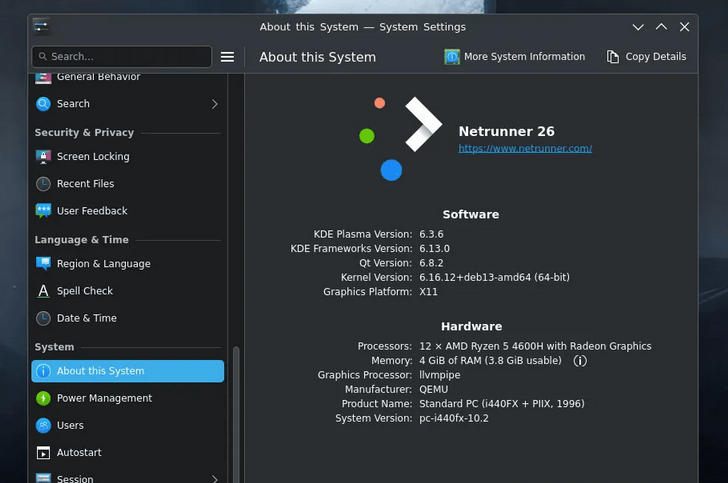Viewport: 728px width, 483px height.
Task: Click the Processors AMD Ryzen value
Action: pyautogui.click(x=535, y=346)
